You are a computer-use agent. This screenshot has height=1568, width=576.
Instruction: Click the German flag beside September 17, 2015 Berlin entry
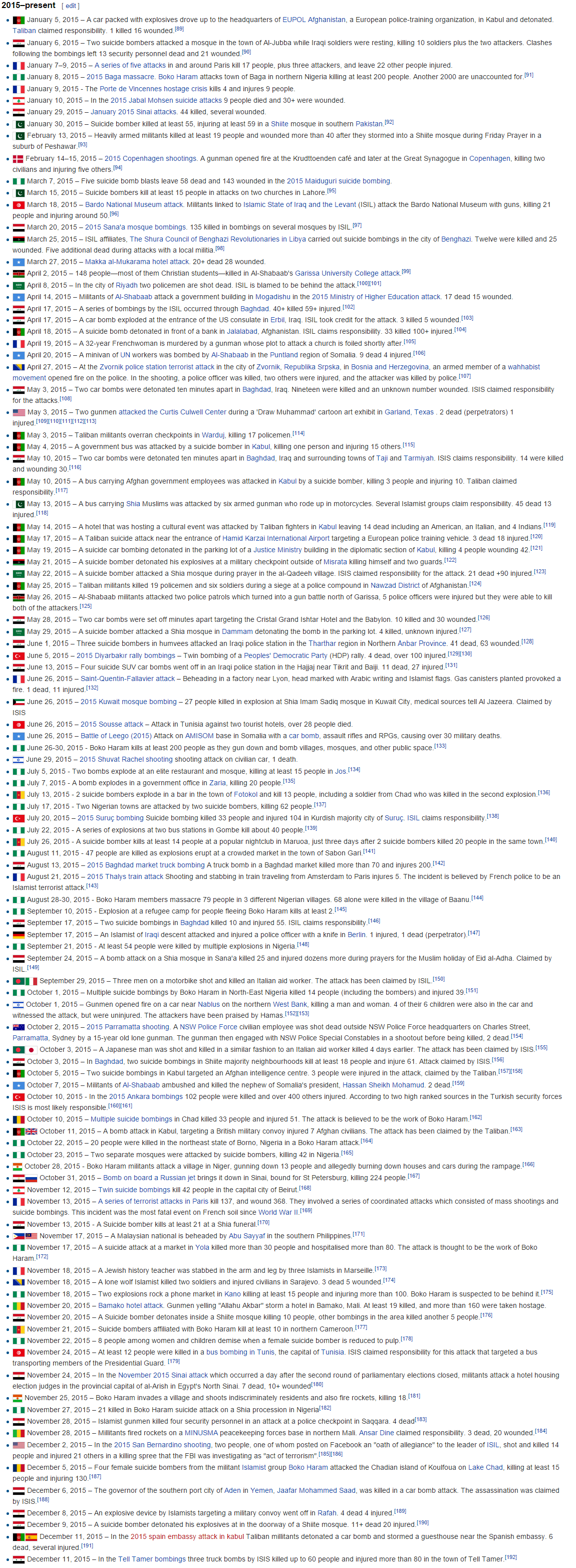[x=18, y=935]
